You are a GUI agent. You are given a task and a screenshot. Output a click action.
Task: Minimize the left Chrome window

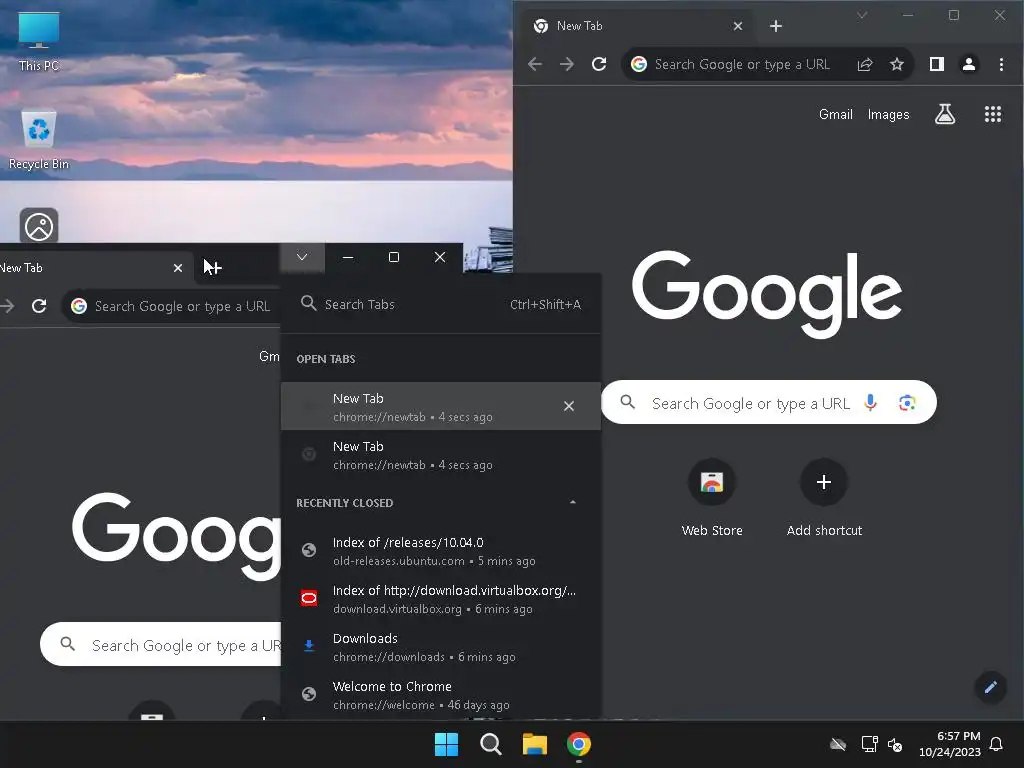point(348,257)
